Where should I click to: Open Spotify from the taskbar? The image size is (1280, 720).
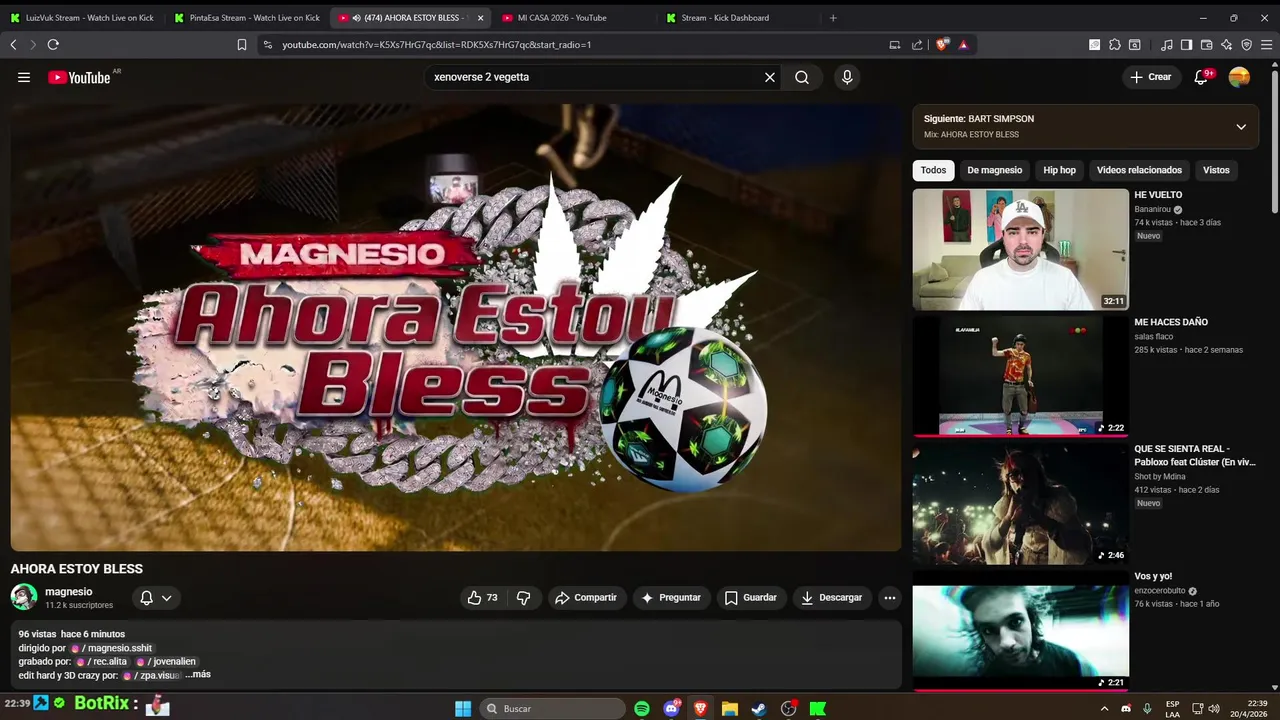click(642, 708)
